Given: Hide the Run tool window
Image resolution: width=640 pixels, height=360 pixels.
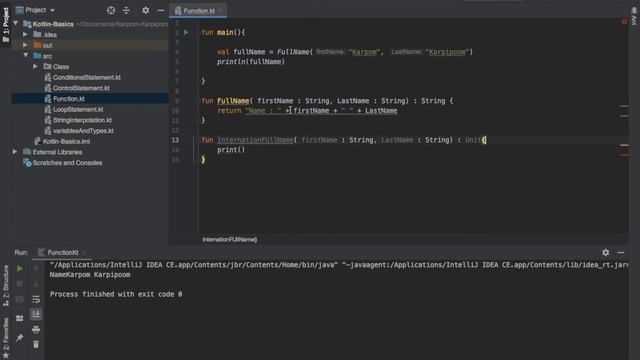Looking at the screenshot, I should coord(621,253).
